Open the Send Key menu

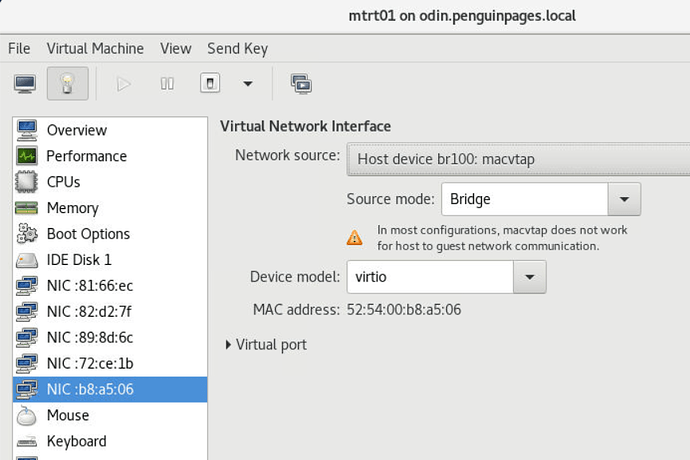tap(238, 48)
